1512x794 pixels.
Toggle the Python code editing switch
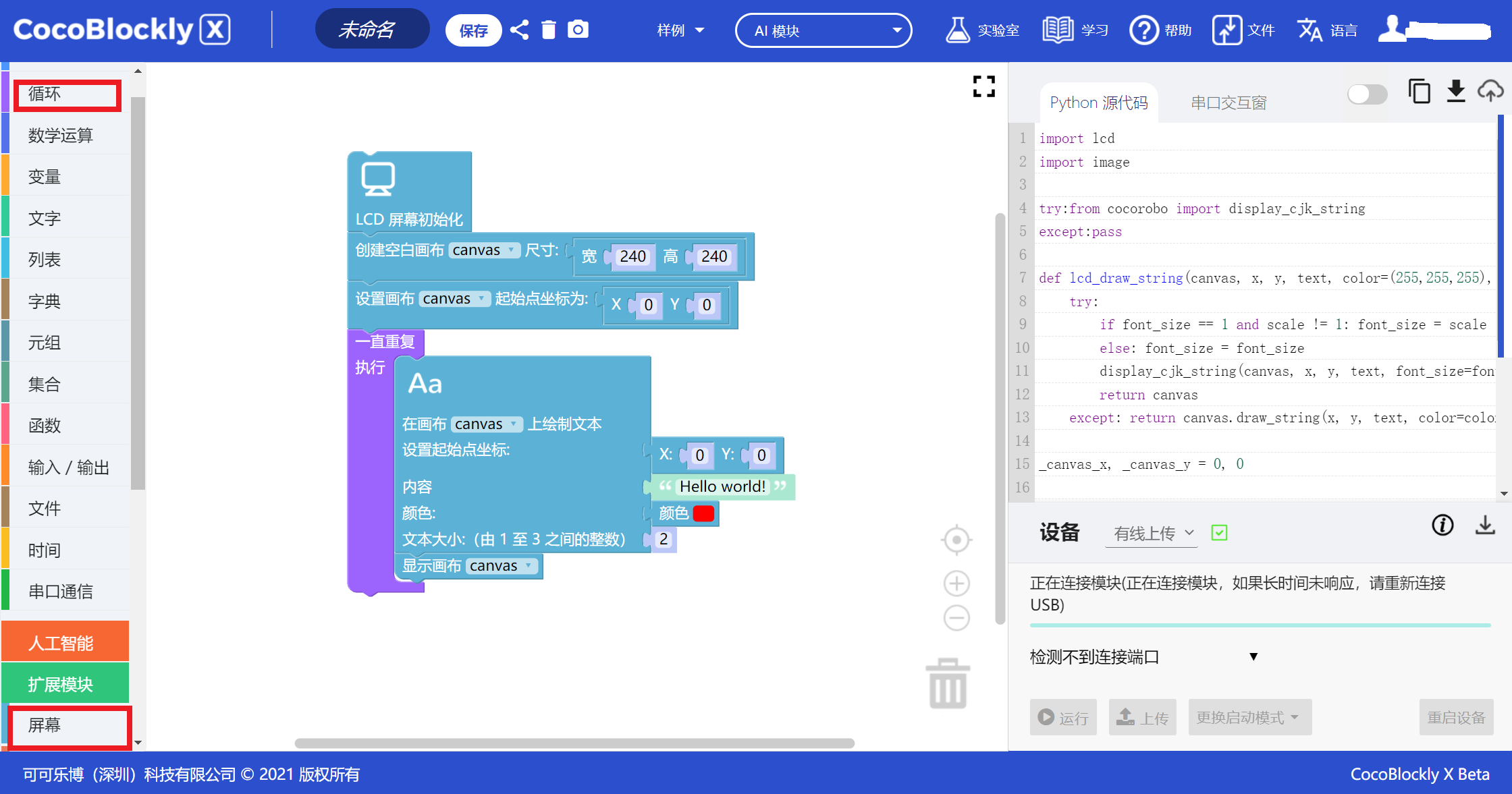(x=1367, y=94)
